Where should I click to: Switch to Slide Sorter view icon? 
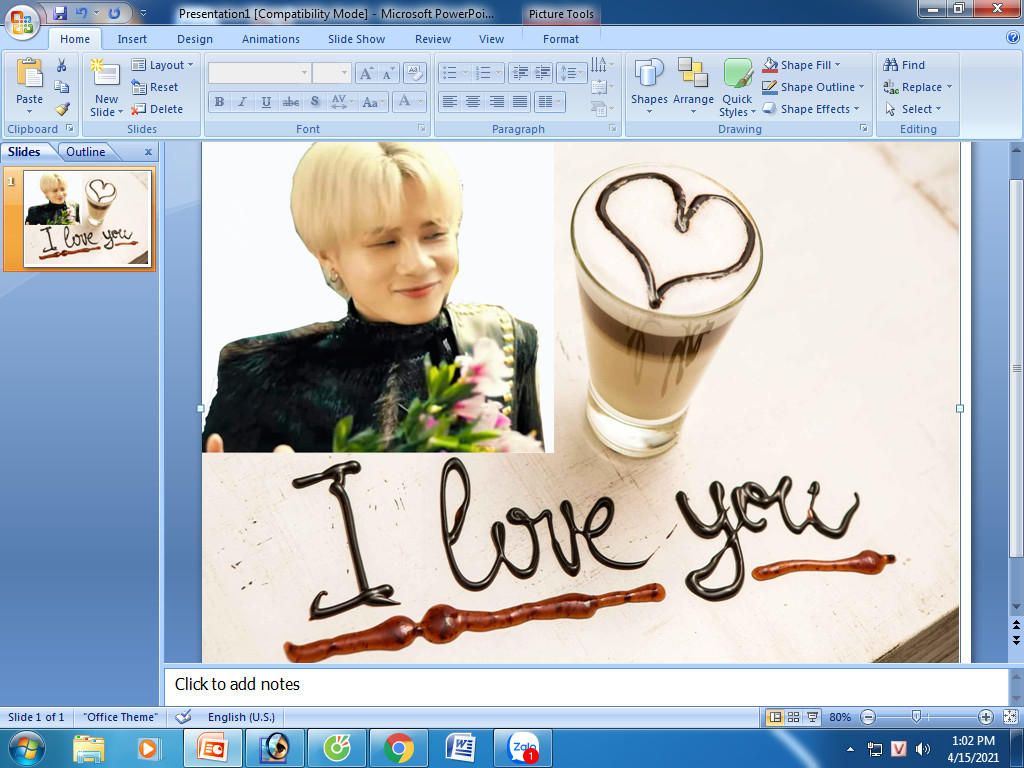pyautogui.click(x=793, y=717)
